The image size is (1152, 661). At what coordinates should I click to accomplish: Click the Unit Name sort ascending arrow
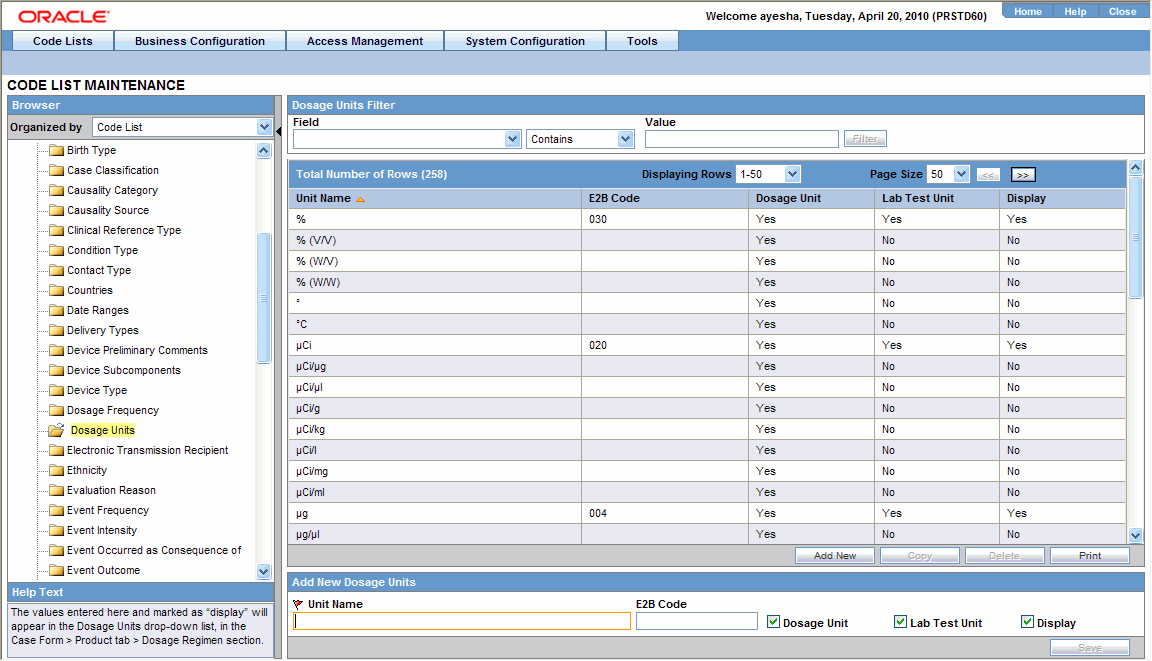[x=360, y=199]
